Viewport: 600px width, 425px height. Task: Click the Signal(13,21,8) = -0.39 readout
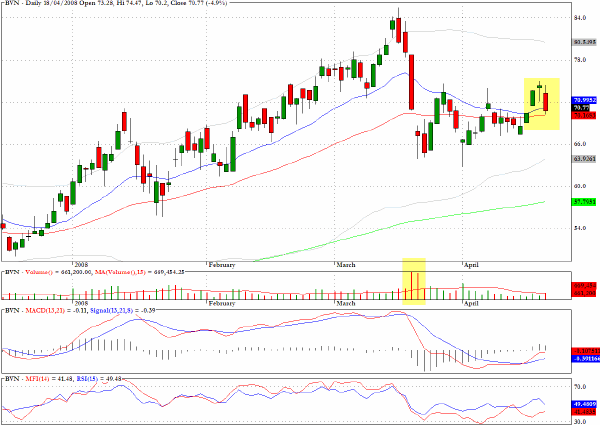pyautogui.click(x=122, y=311)
